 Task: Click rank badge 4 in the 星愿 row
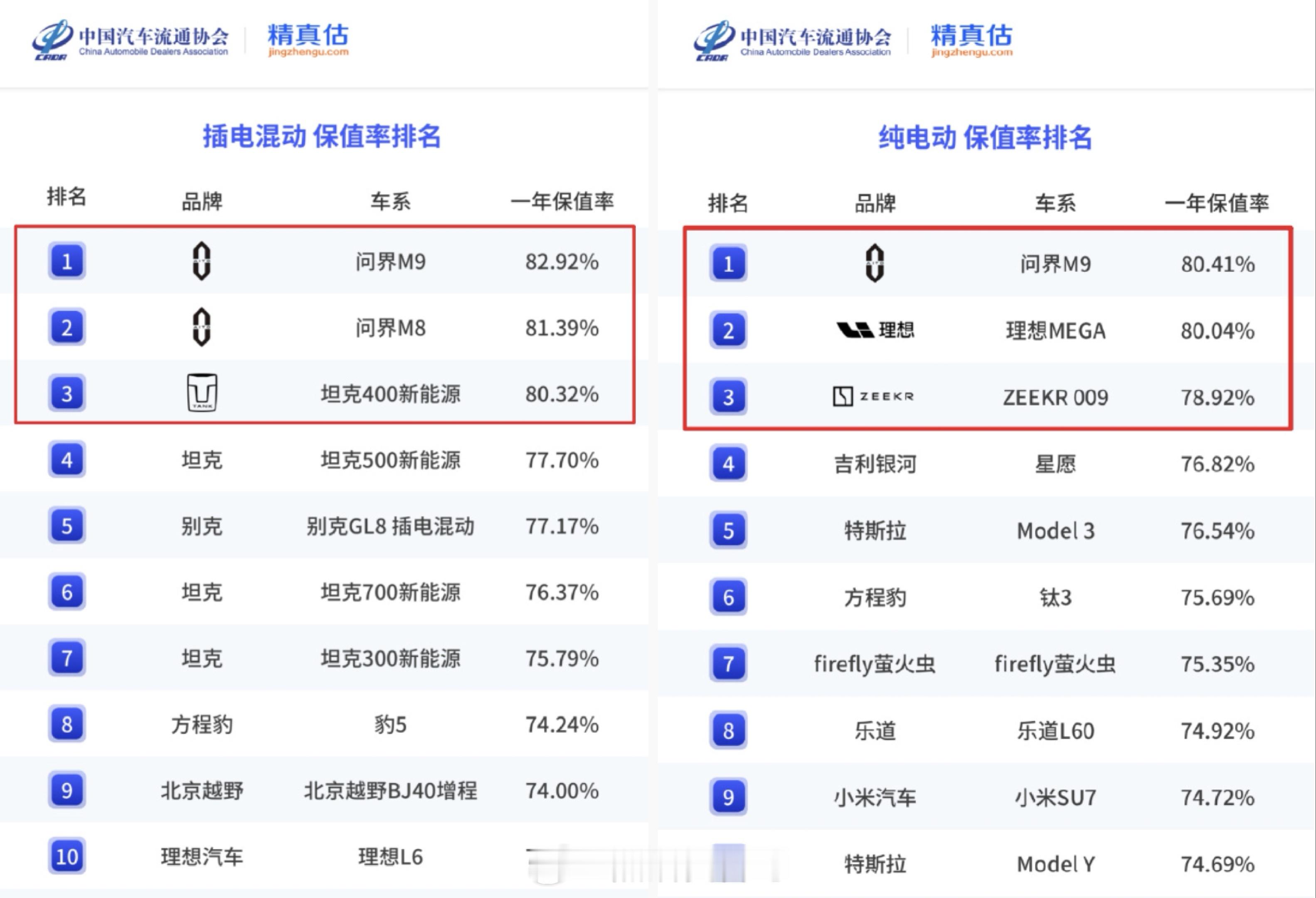[728, 464]
